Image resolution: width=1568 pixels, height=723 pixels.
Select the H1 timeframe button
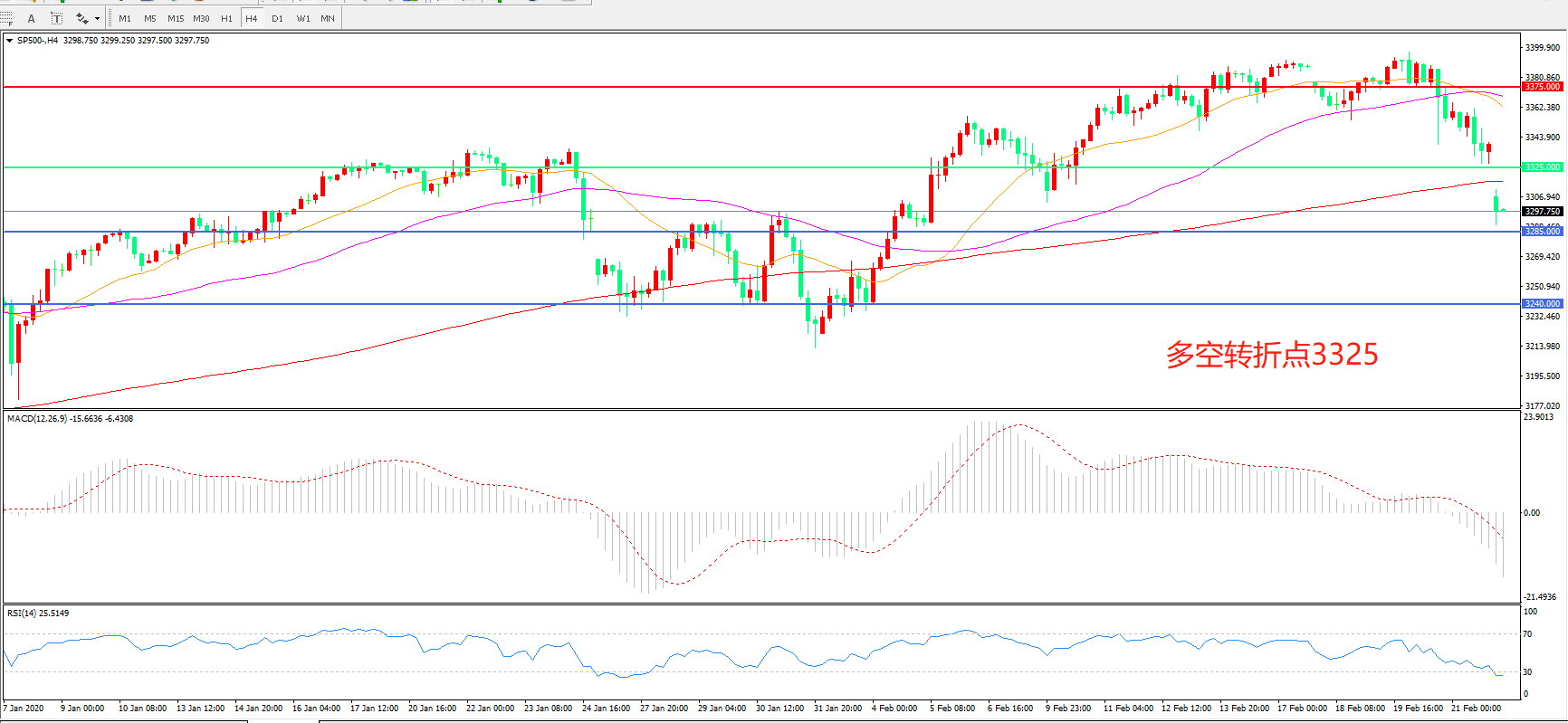[226, 18]
